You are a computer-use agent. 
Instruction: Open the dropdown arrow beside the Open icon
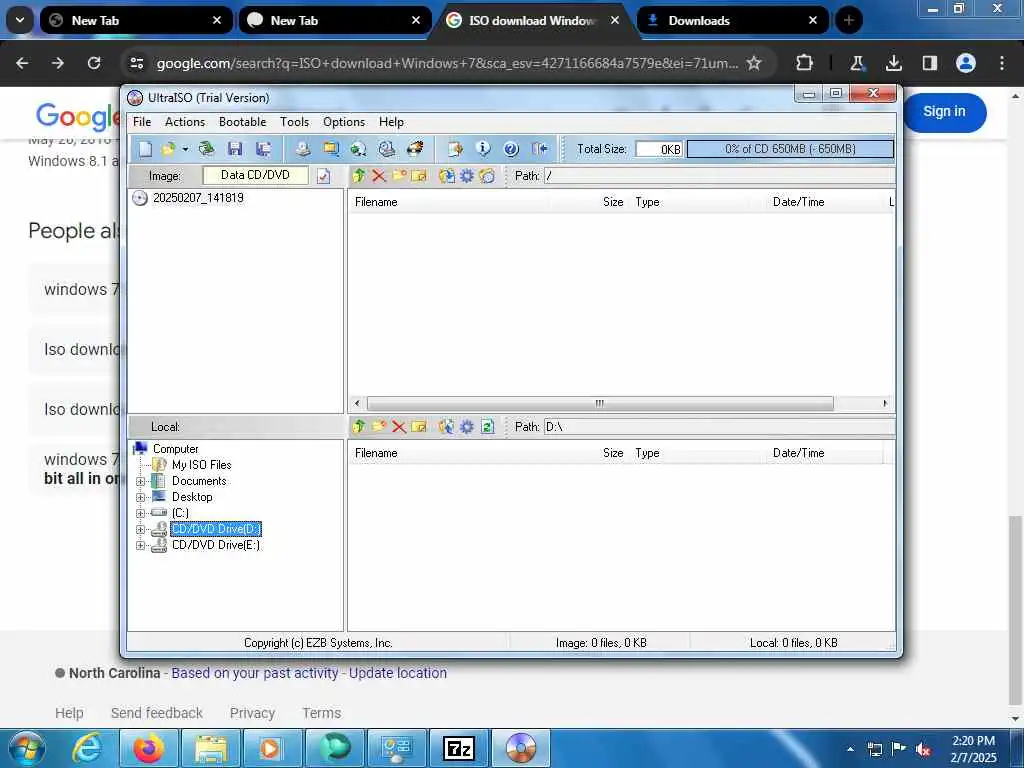185,149
